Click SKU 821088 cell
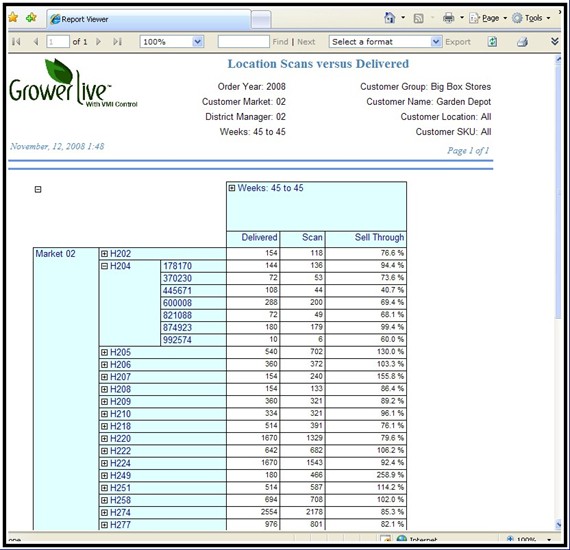 (193, 316)
